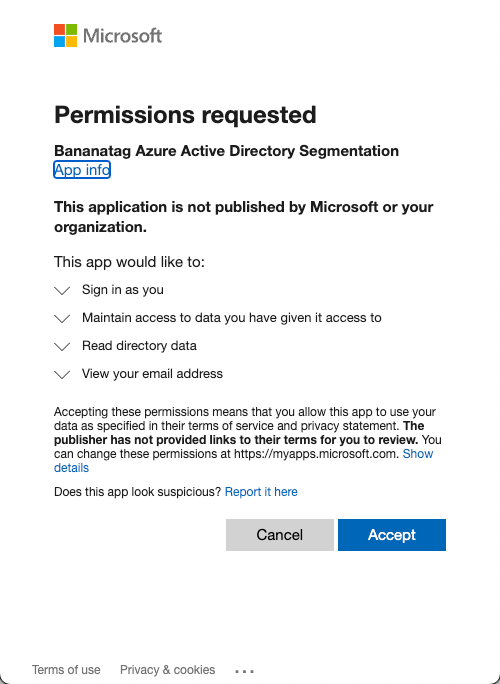This screenshot has height=684, width=500.
Task: Click the Show details link
Action: (418, 454)
